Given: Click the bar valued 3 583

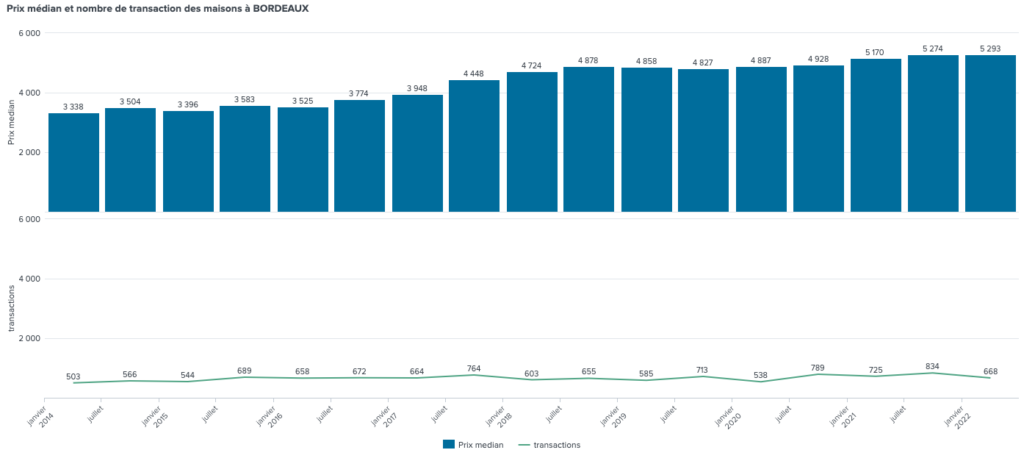Looking at the screenshot, I should [245, 159].
